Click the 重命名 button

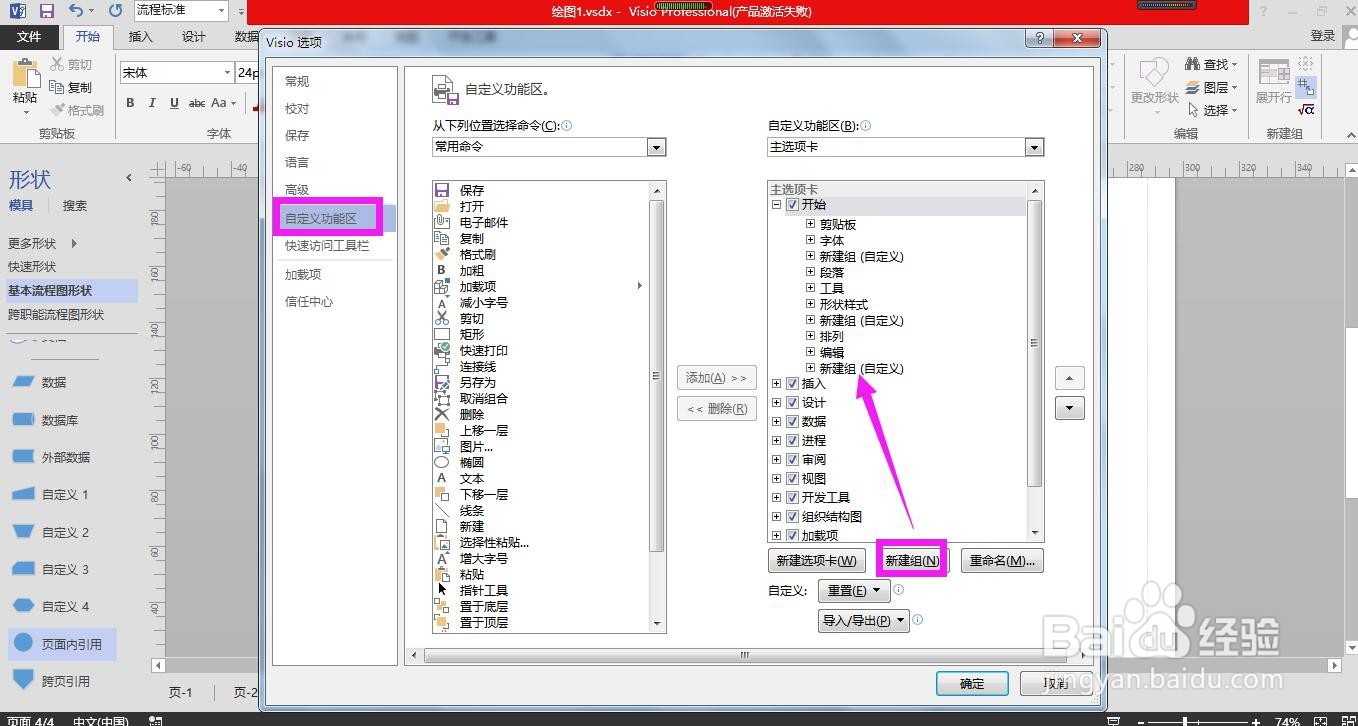click(1002, 561)
